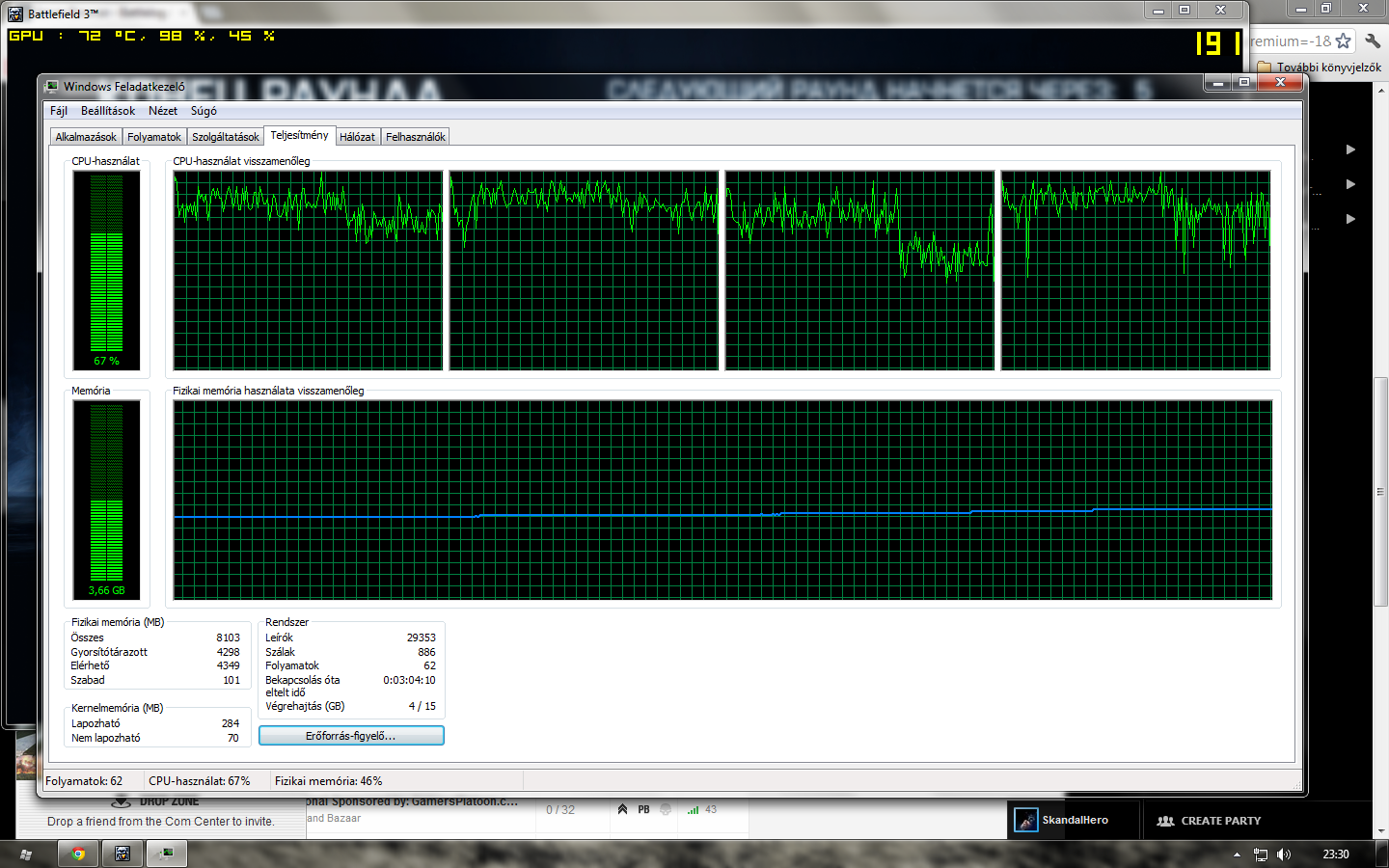
Task: Maximize the Battlefield 3 window
Action: coord(1185,10)
